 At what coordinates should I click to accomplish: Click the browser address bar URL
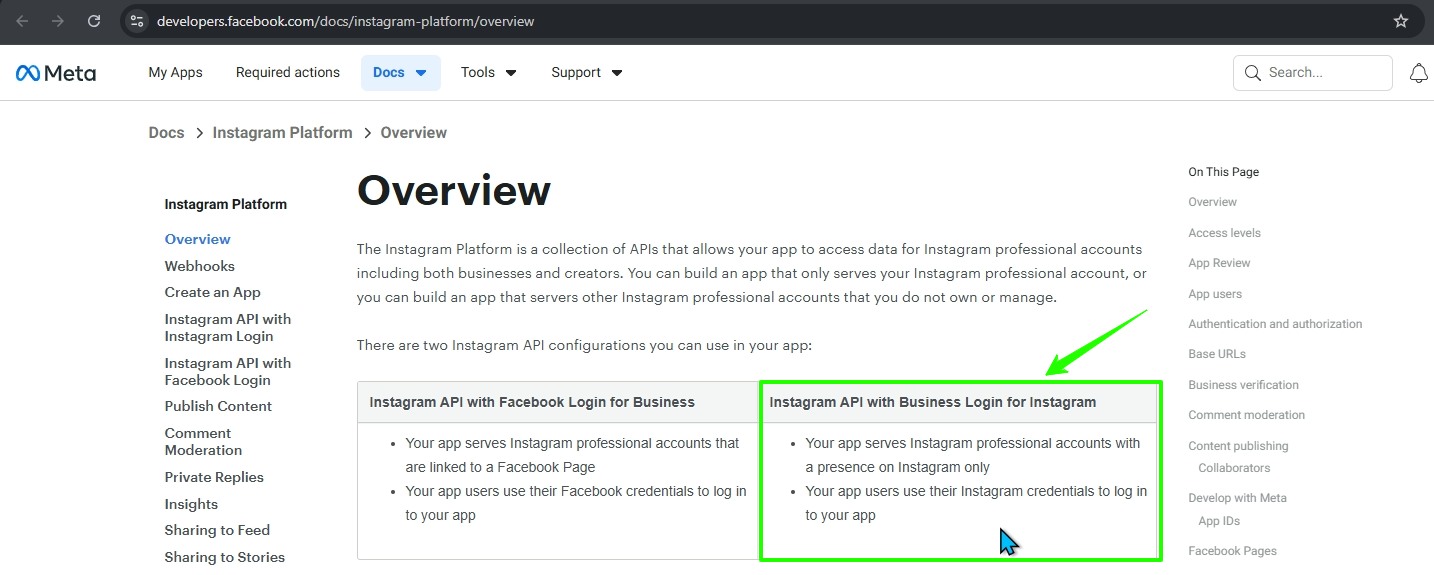(345, 21)
